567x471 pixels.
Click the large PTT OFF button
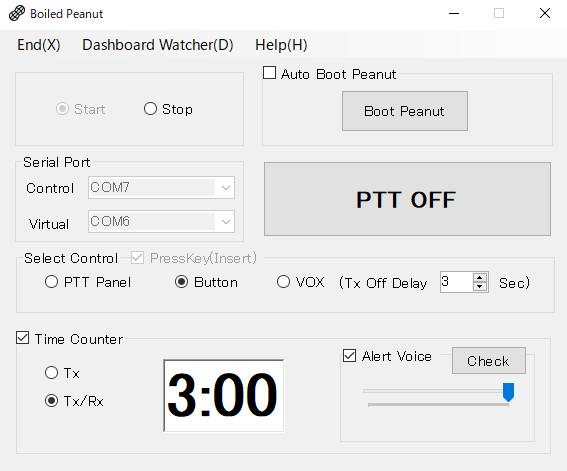click(x=407, y=199)
